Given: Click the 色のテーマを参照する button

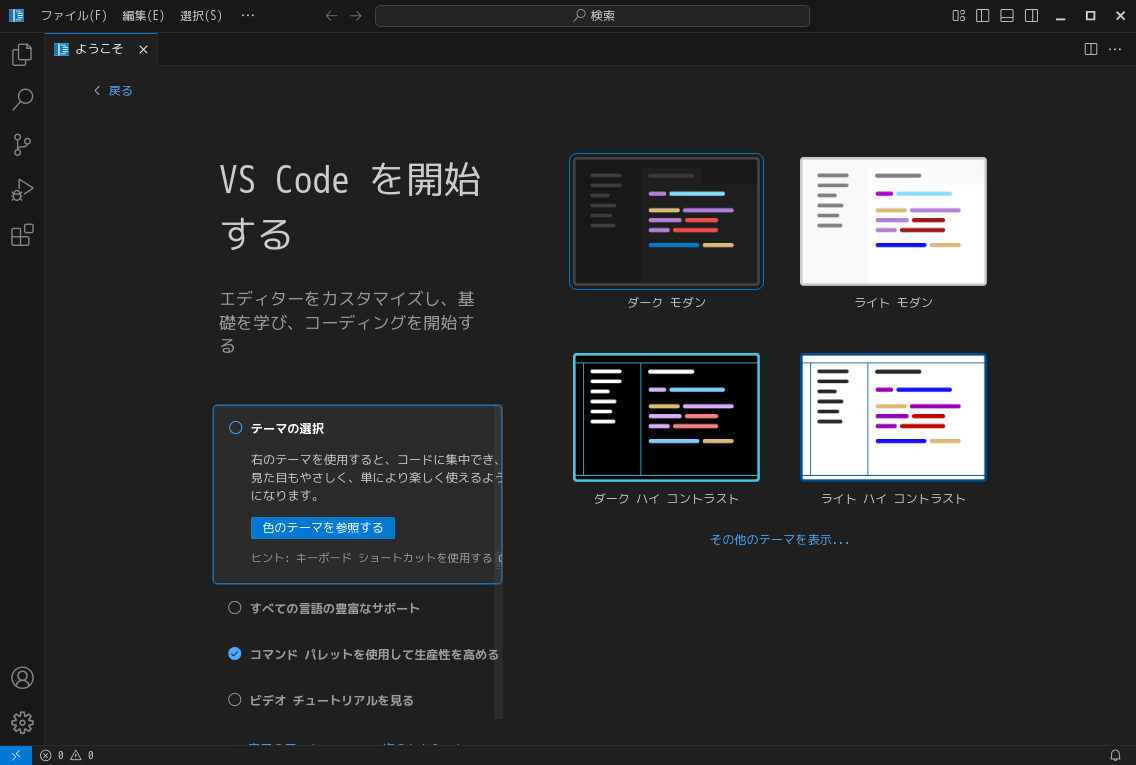Looking at the screenshot, I should (322, 528).
